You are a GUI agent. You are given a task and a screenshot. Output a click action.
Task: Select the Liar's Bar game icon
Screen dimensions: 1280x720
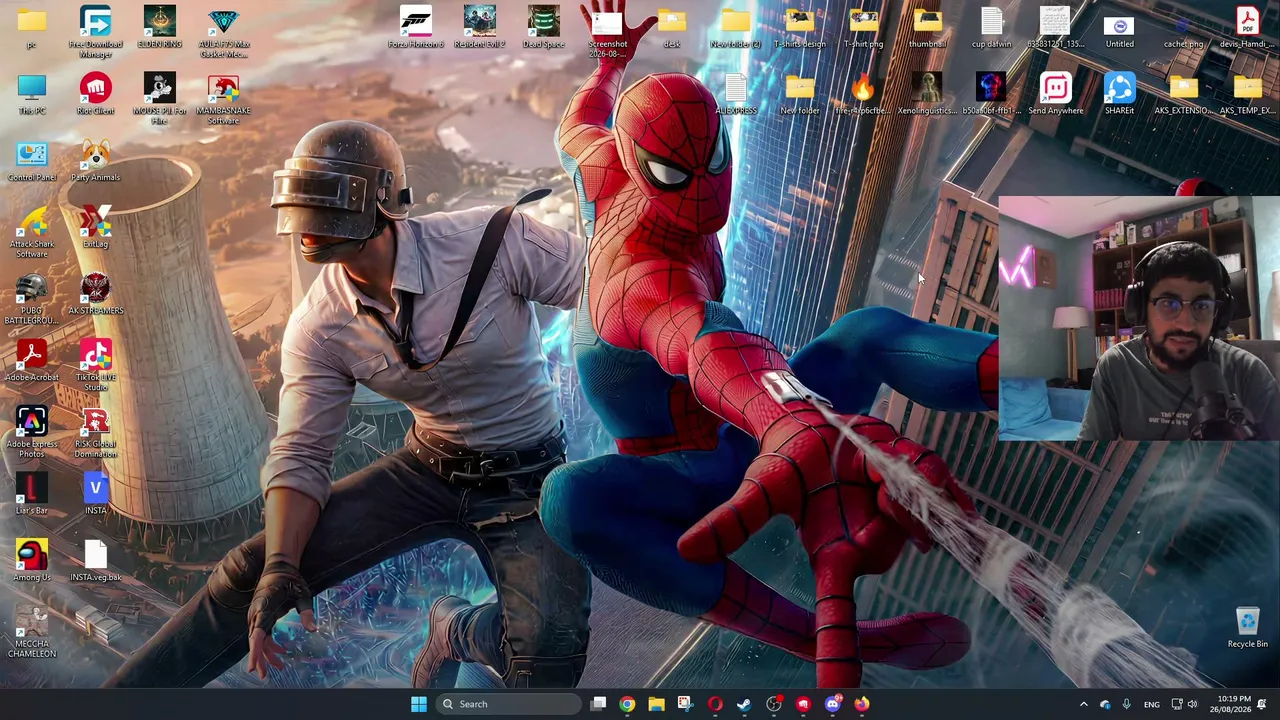[x=32, y=494]
